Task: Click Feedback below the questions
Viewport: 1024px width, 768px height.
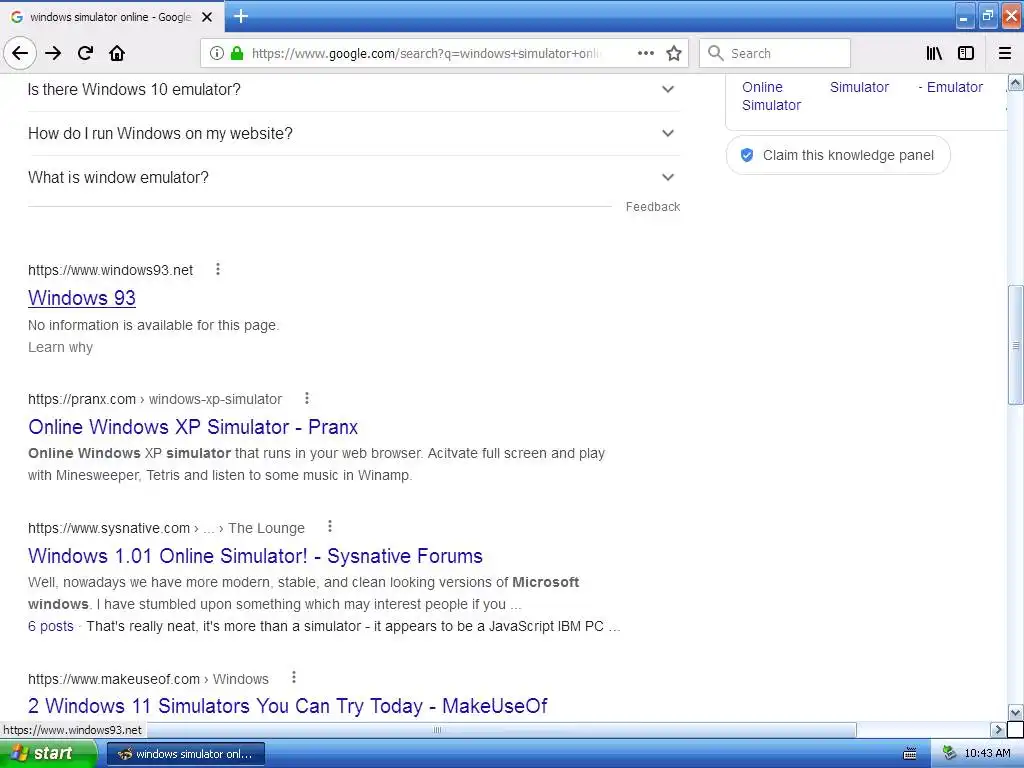Action: pyautogui.click(x=653, y=206)
